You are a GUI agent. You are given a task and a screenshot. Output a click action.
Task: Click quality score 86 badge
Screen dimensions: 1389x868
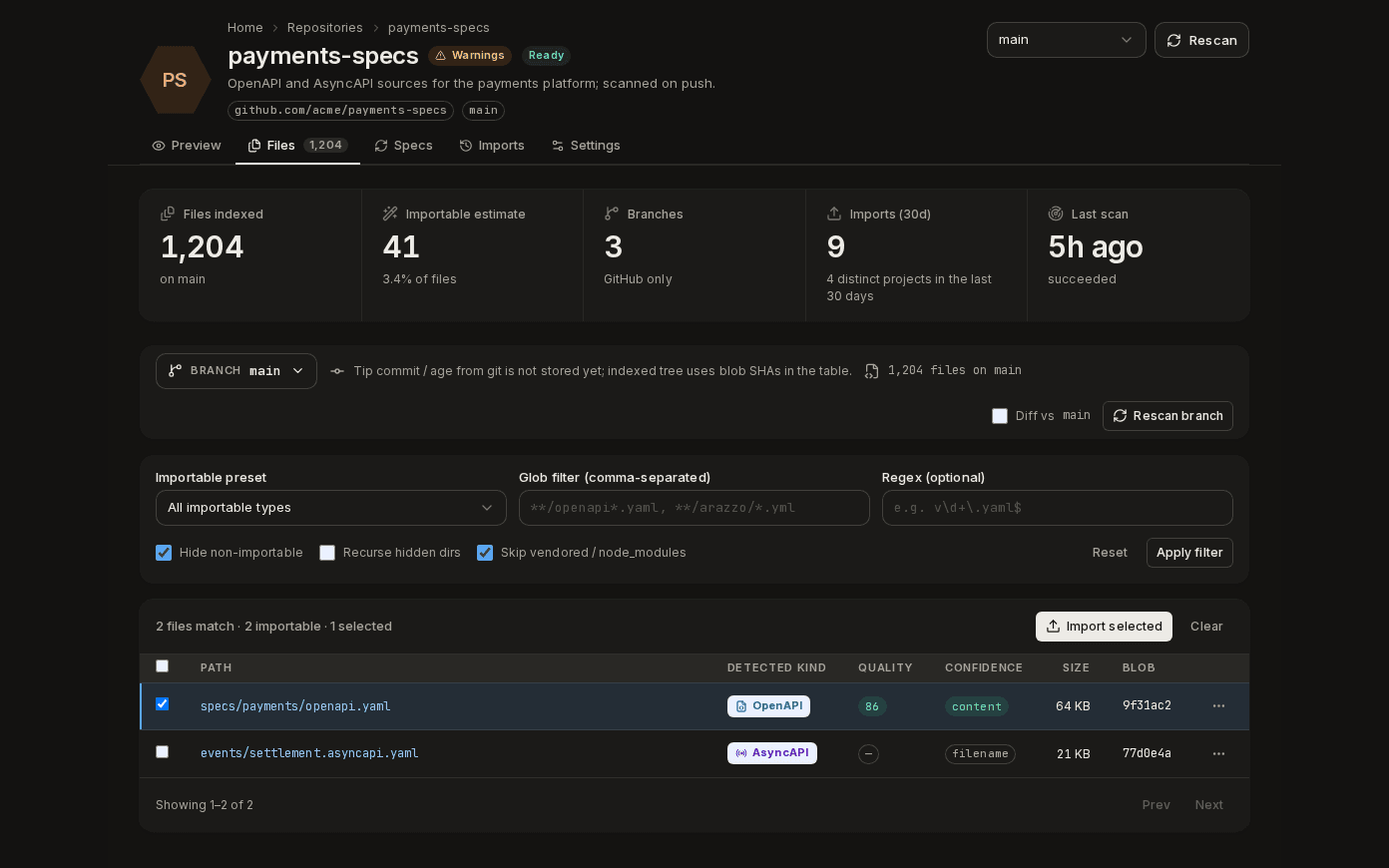tap(872, 706)
